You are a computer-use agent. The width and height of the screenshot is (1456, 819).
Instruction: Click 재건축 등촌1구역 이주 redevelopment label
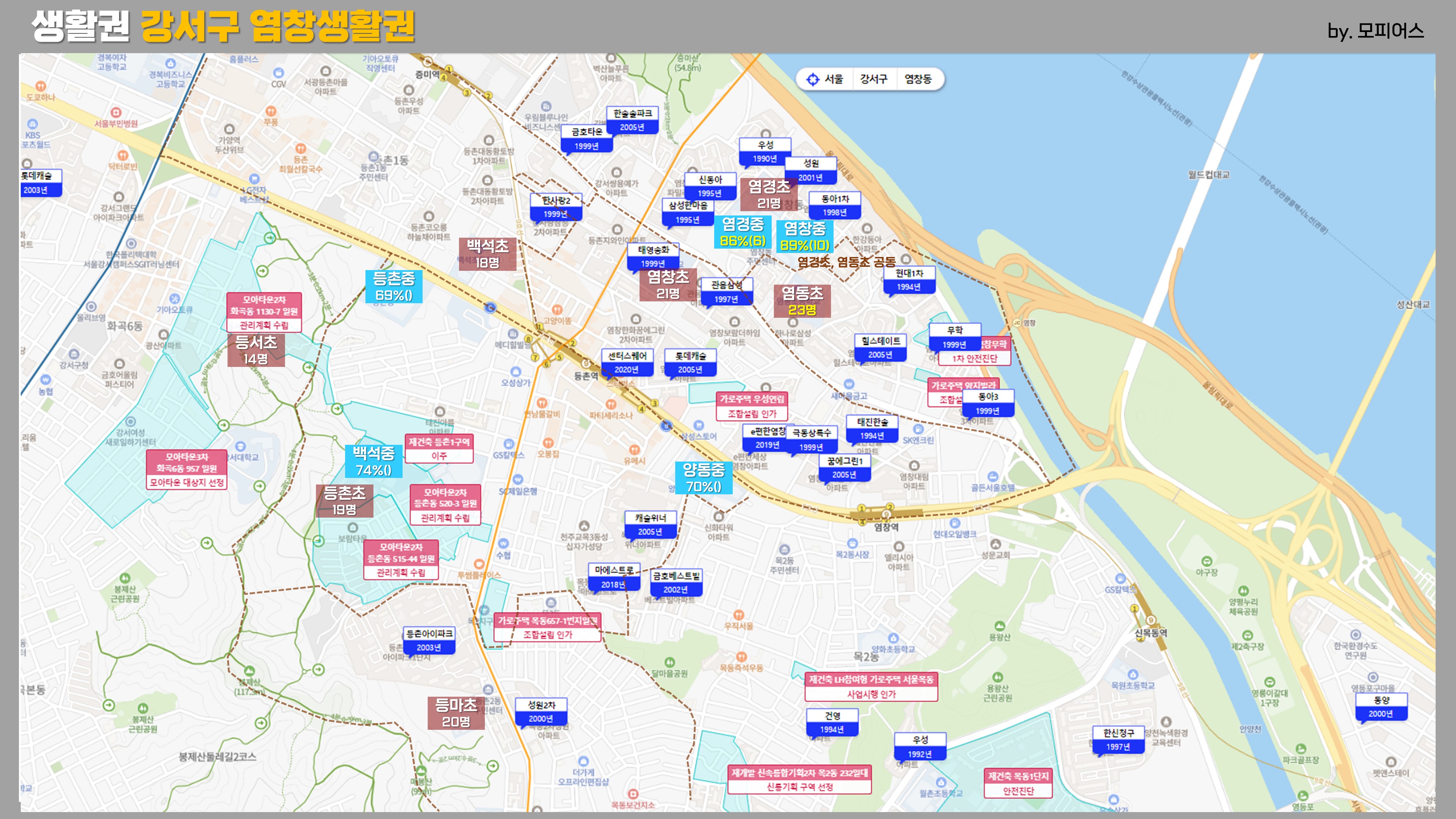click(x=439, y=449)
